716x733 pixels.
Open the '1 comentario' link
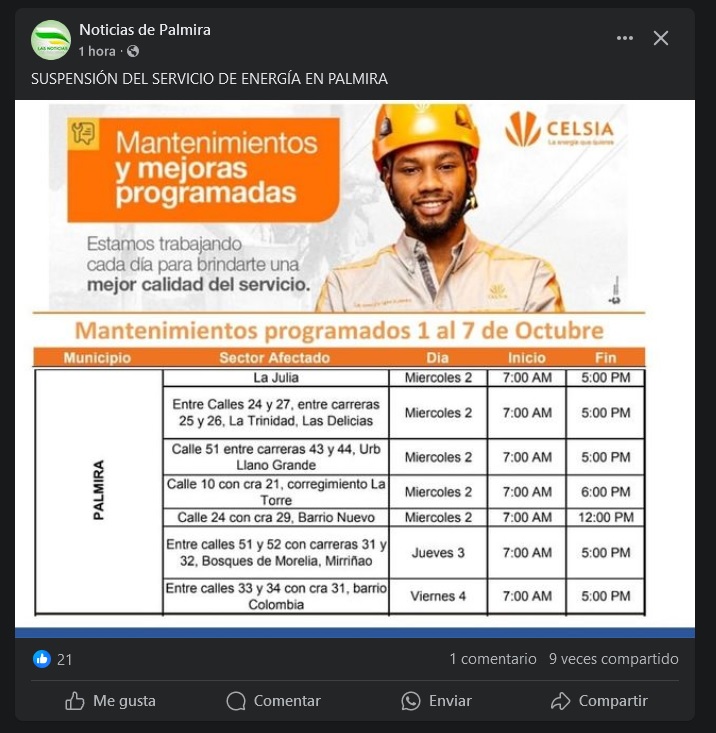(x=493, y=659)
